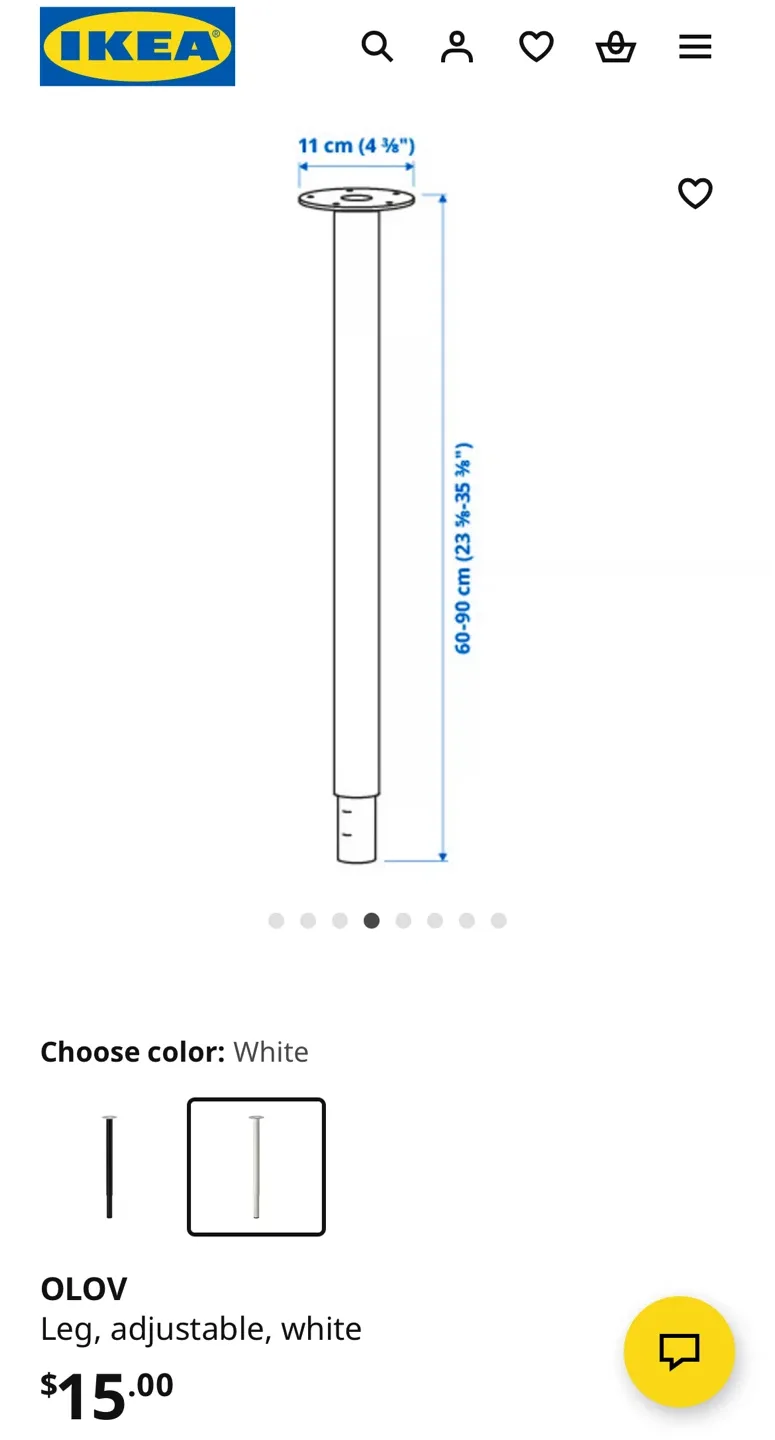The height and width of the screenshot is (1440, 775).
Task: Open the search function
Action: [378, 47]
